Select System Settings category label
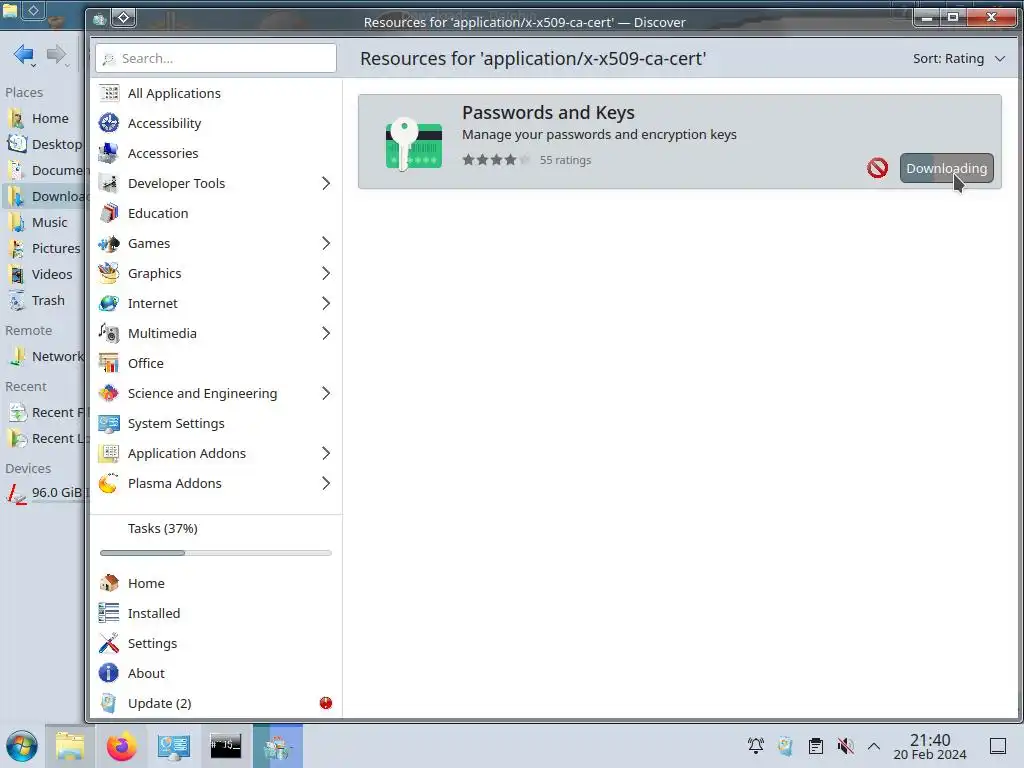 (x=176, y=424)
